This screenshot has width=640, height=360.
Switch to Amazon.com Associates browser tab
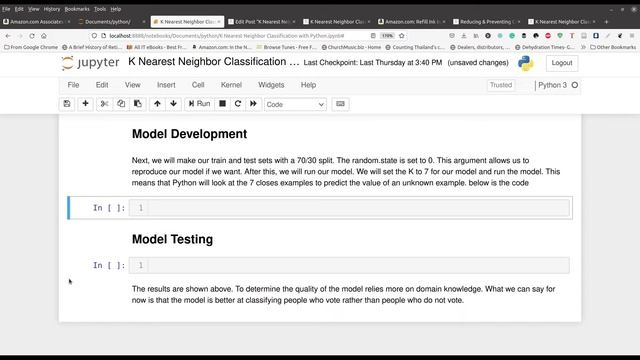(37, 22)
